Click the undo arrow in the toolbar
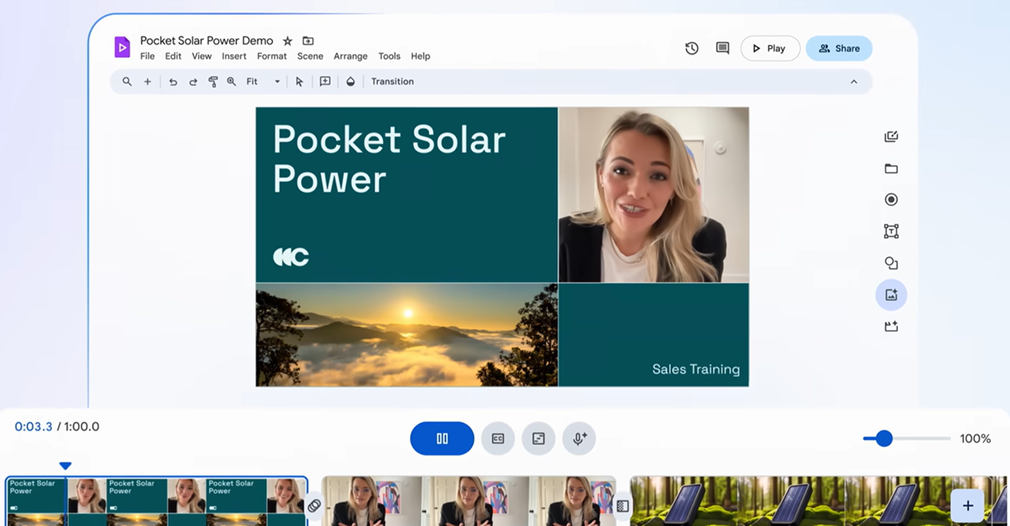Image resolution: width=1010 pixels, height=526 pixels. (173, 82)
